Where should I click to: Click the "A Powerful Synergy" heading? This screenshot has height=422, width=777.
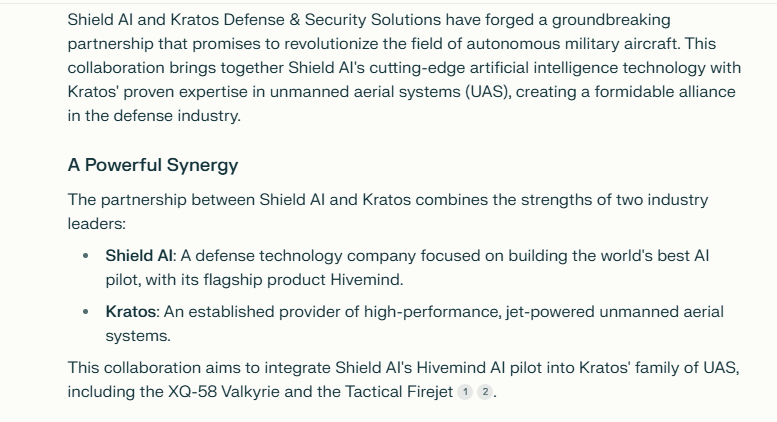point(153,164)
